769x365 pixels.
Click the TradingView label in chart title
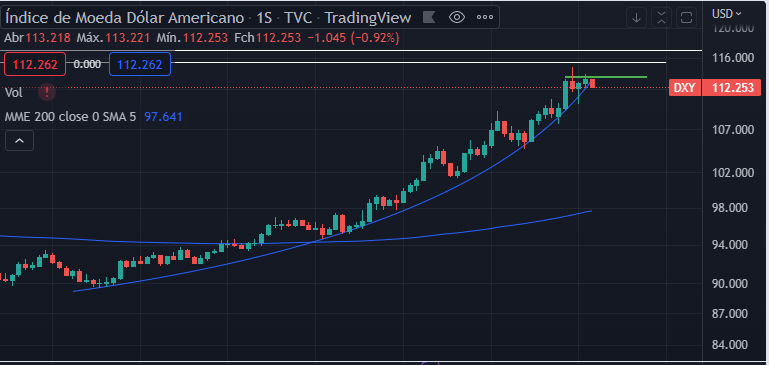point(368,18)
